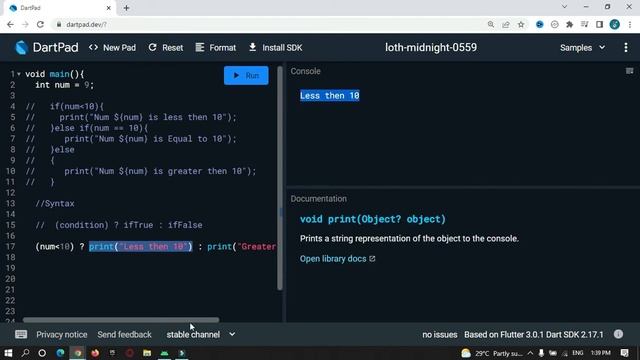Go back in browser
Screen dimensions: 640x360
[x=10, y=24]
